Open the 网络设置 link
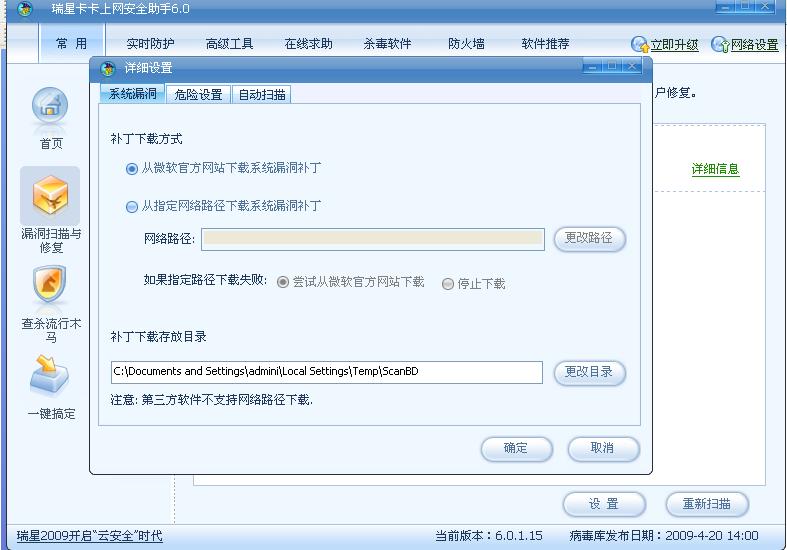Viewport: 787px width, 550px height. (754, 45)
